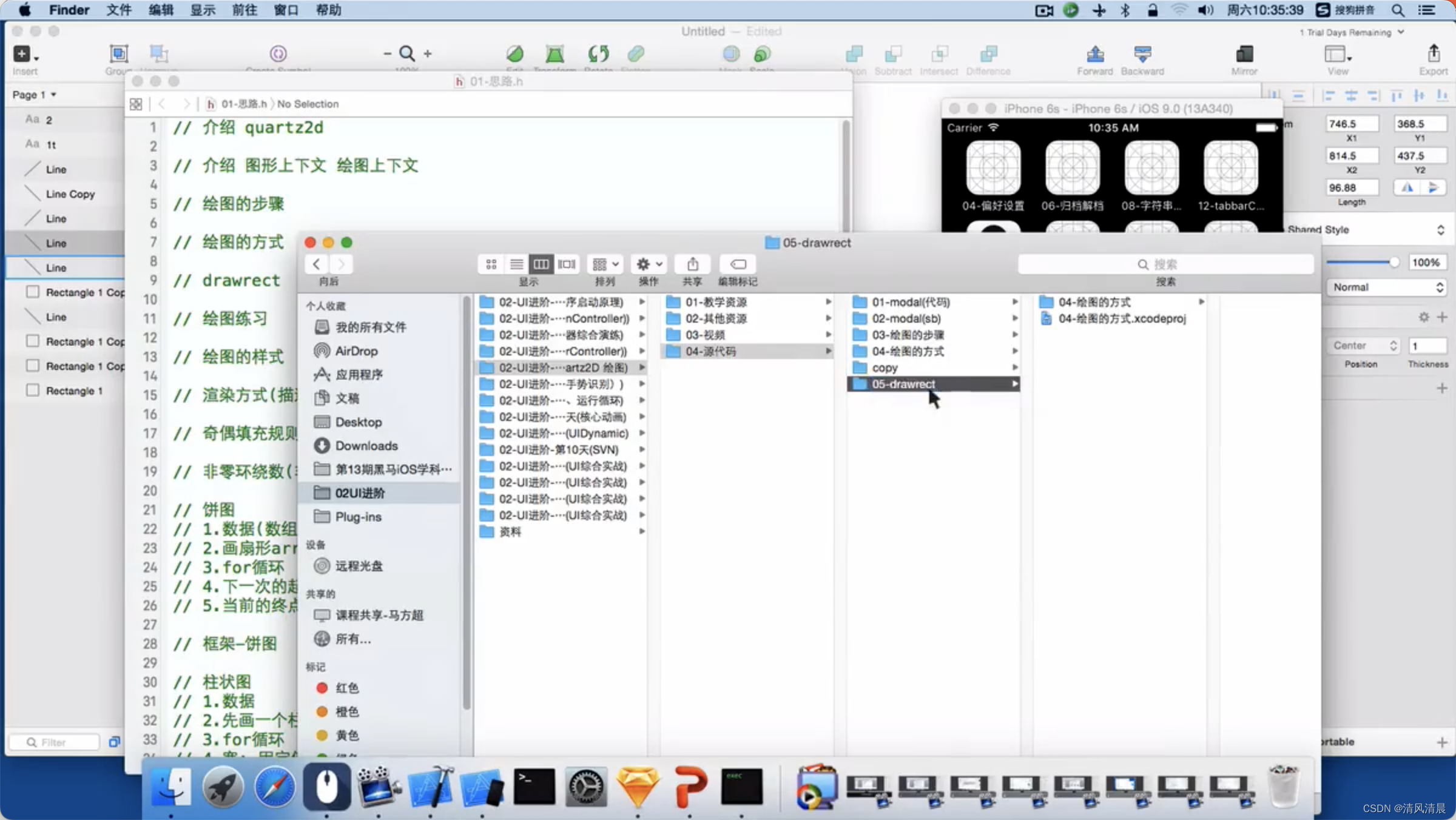Open the 文件 menu
Screen dimensions: 1456x820
pyautogui.click(x=119, y=10)
